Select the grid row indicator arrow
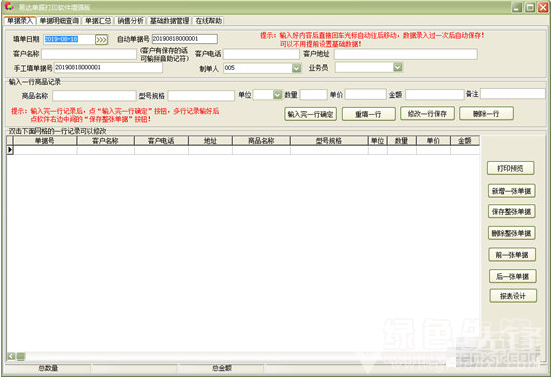The width and height of the screenshot is (552, 378). click(x=10, y=150)
